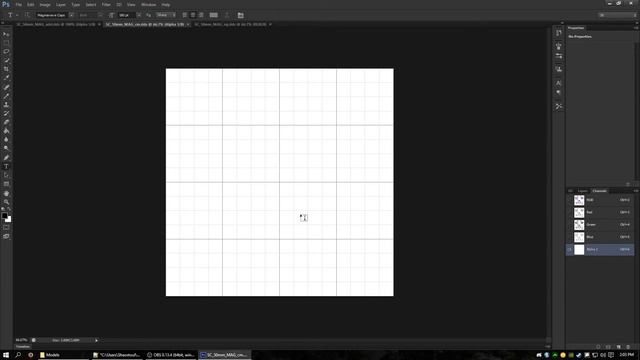Open the File menu

point(18,4)
